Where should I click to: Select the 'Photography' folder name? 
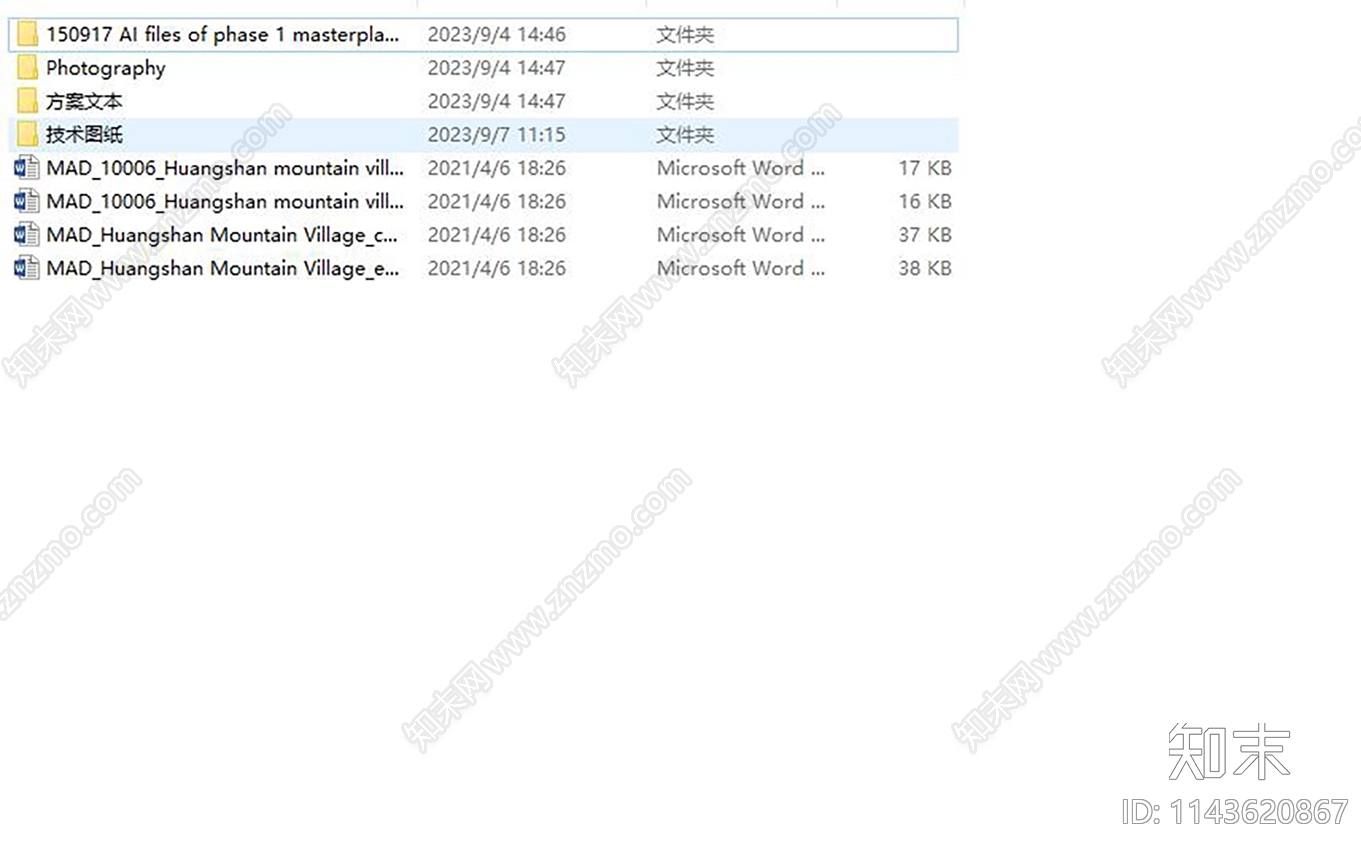(106, 68)
